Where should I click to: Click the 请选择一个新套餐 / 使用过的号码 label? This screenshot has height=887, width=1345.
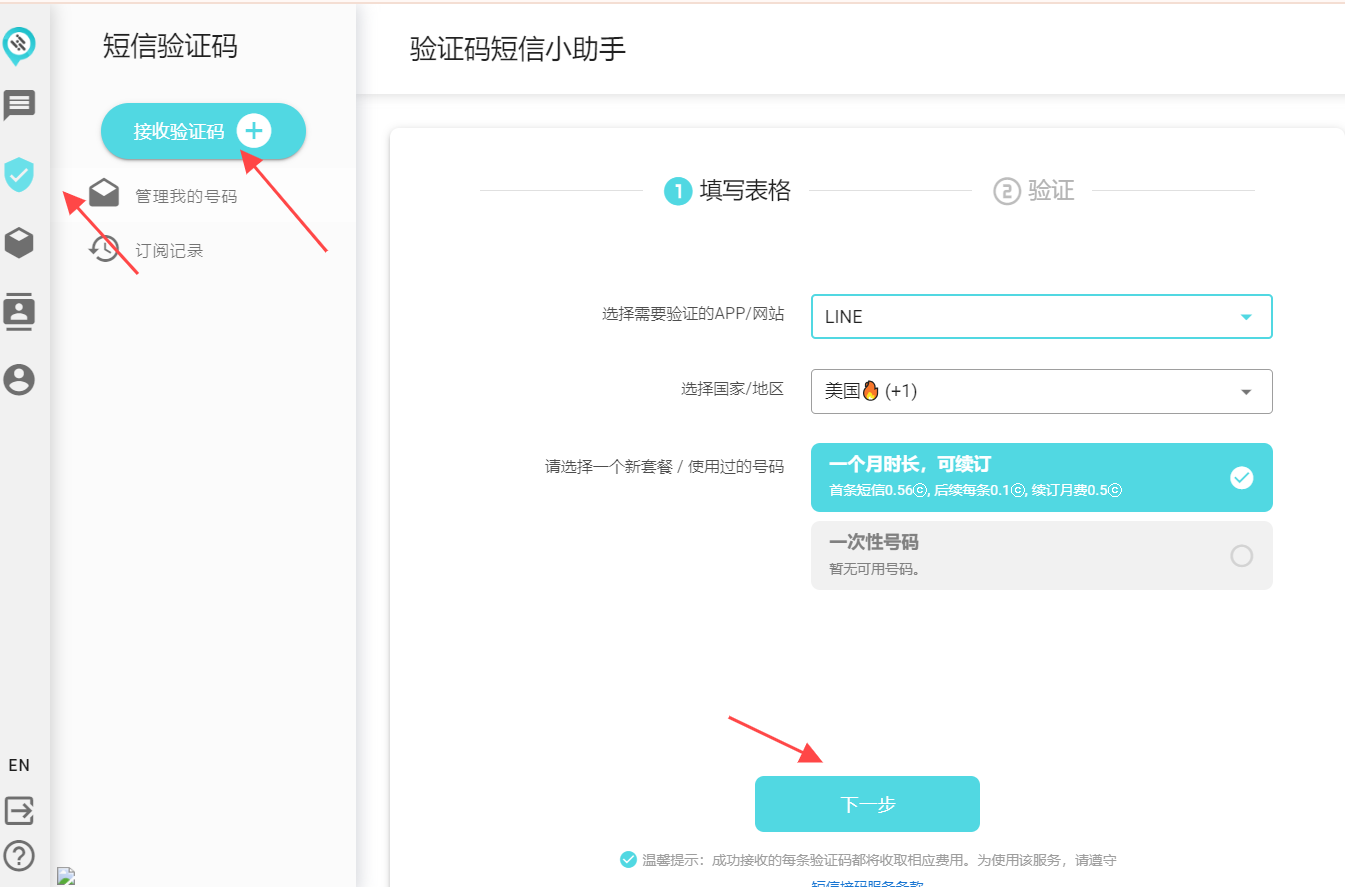(664, 467)
